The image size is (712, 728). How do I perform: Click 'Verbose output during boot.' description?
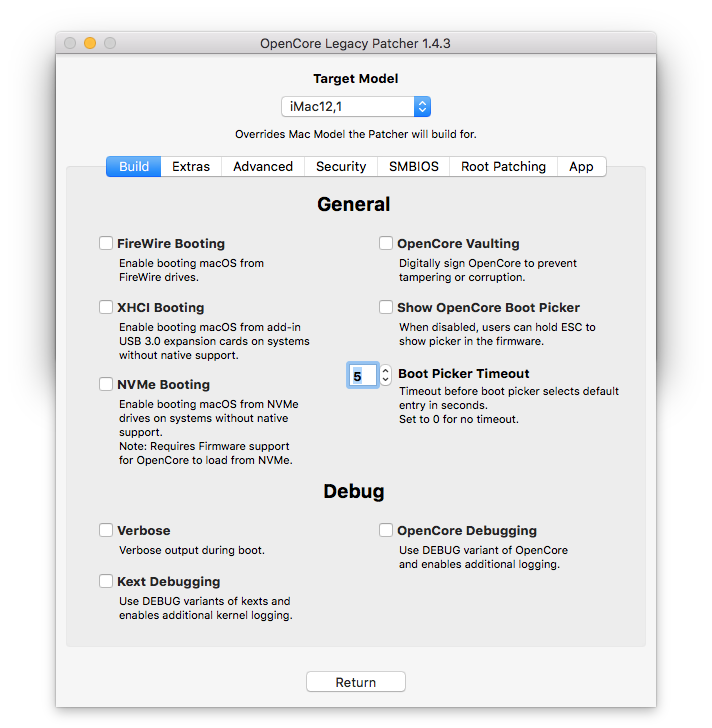point(192,550)
